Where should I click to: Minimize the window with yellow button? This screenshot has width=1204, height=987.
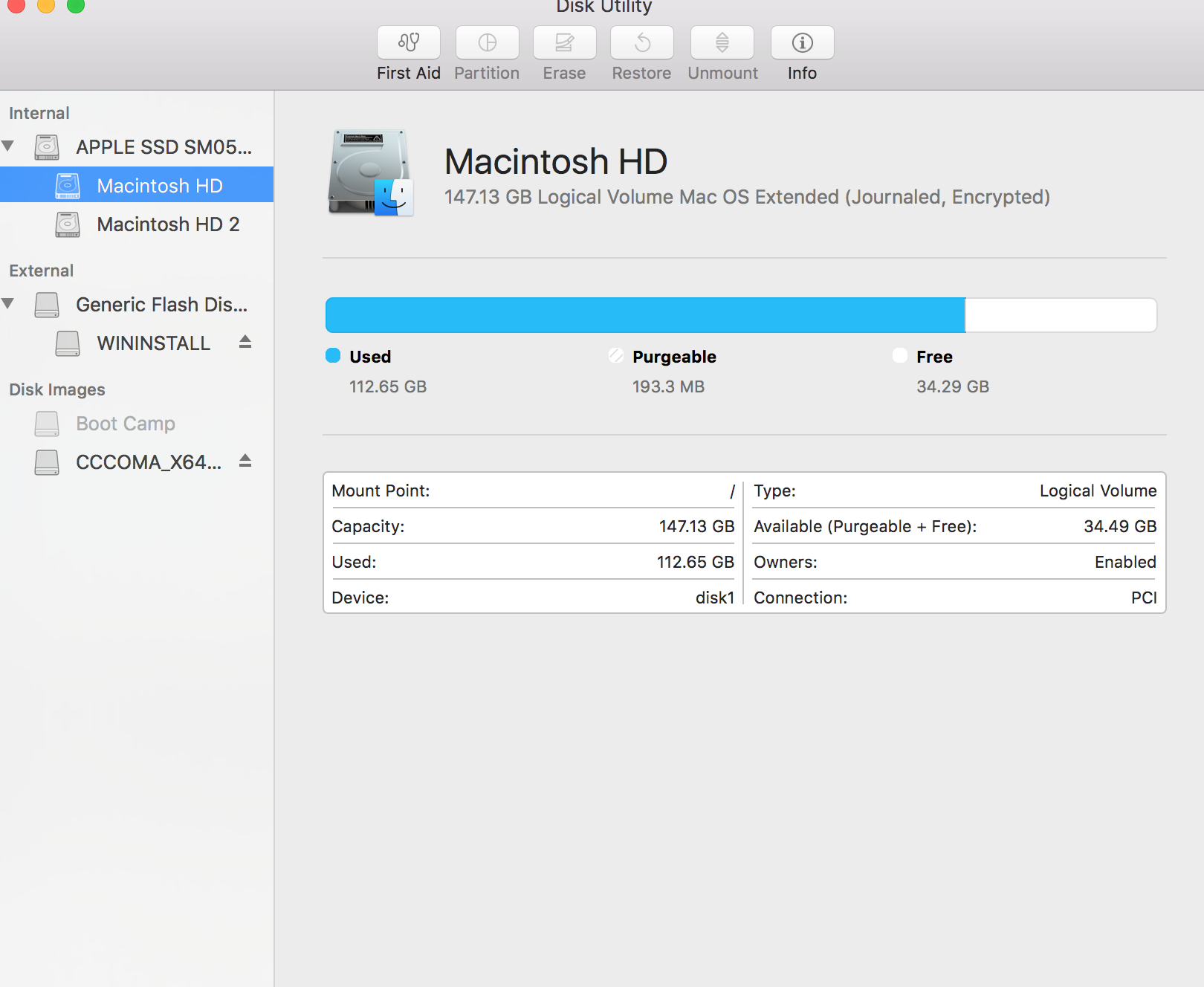click(46, 5)
